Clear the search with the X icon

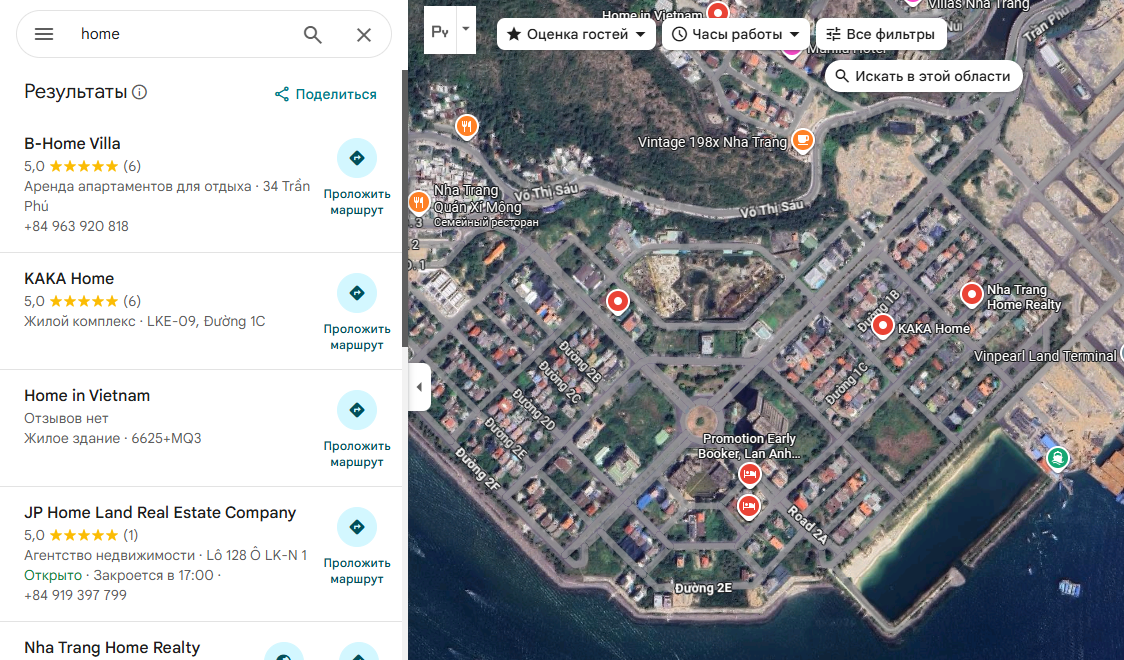(364, 34)
